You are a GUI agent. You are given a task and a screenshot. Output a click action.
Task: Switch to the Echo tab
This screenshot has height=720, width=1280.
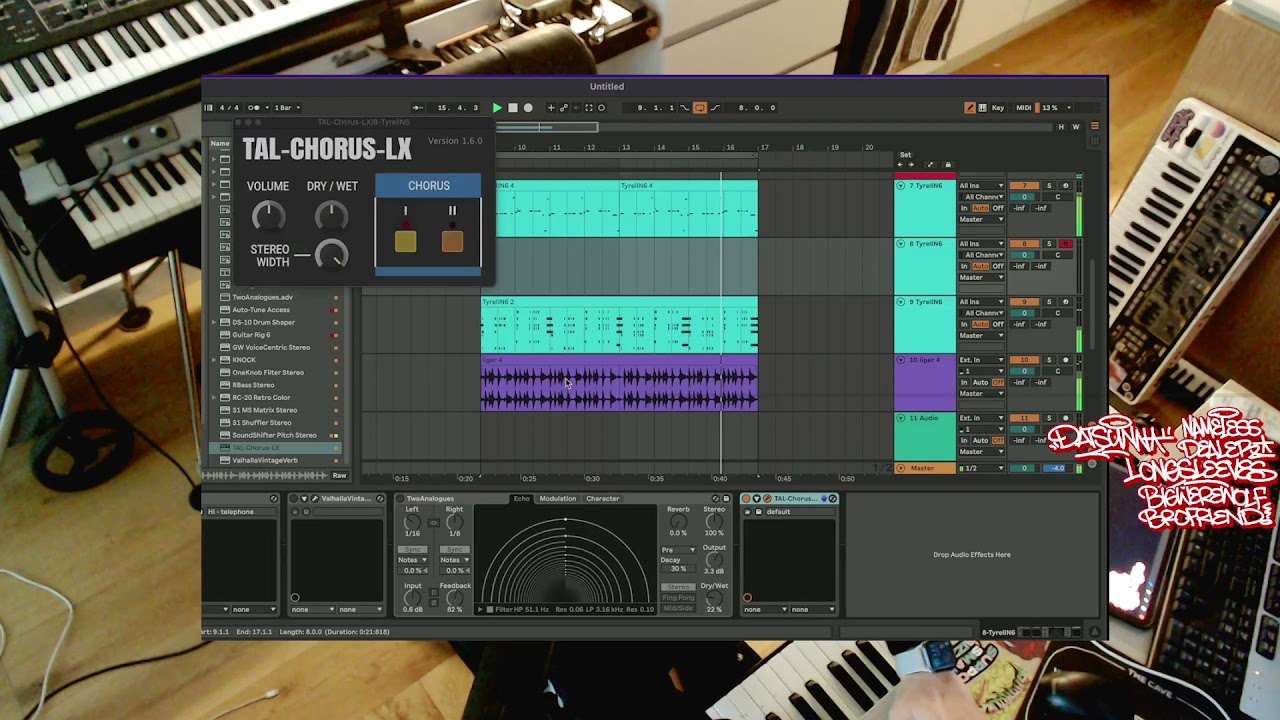521,498
